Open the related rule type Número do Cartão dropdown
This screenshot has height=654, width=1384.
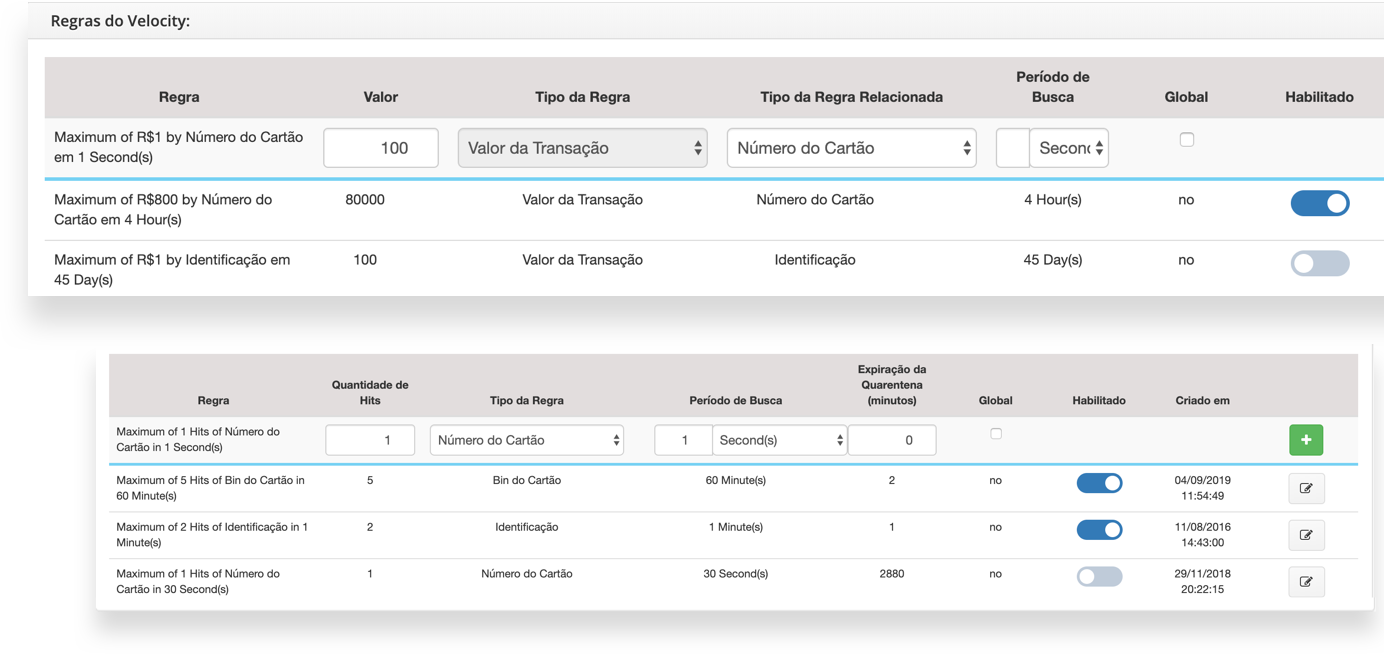(852, 148)
